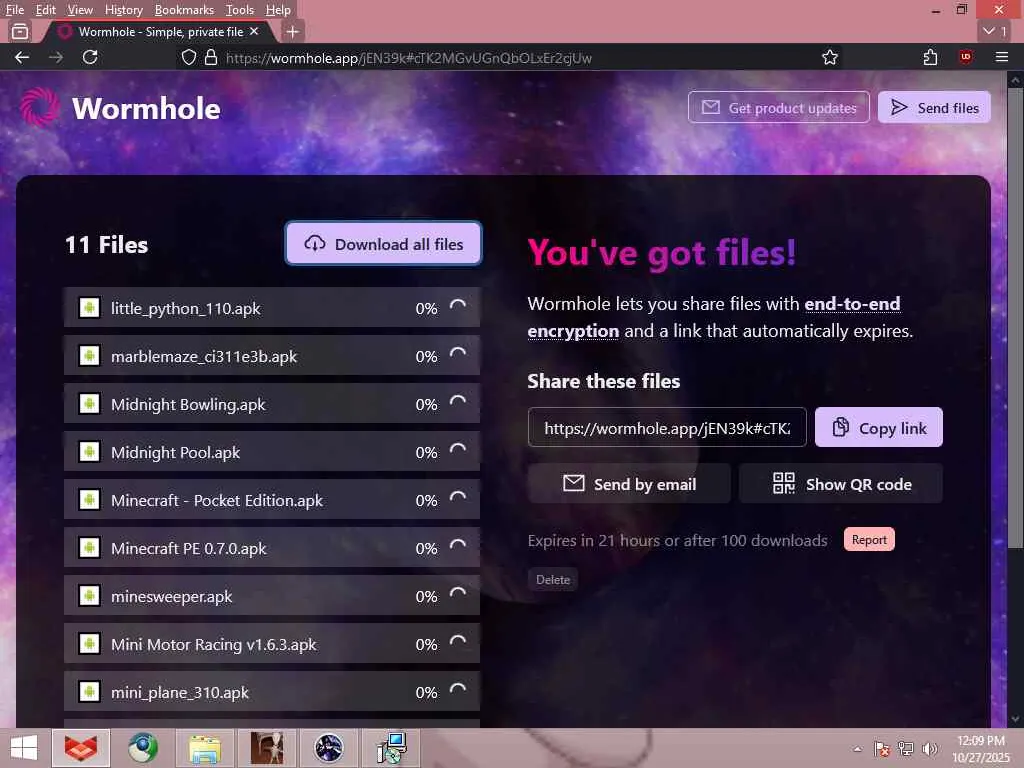Download Midnight Pool.apk file
The width and height of the screenshot is (1024, 768).
272,452
